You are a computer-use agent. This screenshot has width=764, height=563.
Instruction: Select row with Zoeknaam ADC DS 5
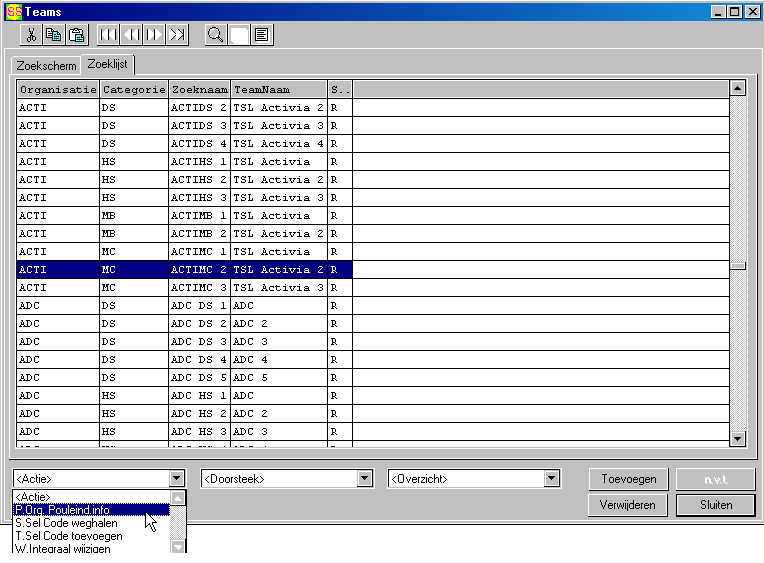pos(184,378)
